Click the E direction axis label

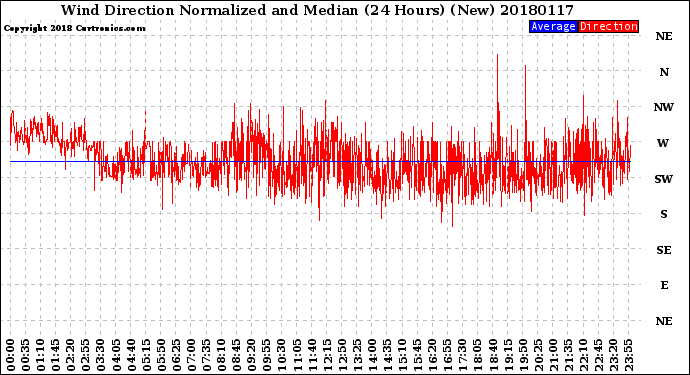(664, 285)
